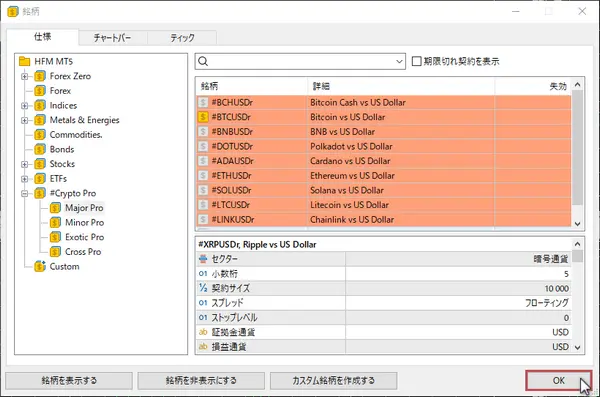Image resolution: width=600 pixels, height=397 pixels.
Task: Expand the Indices tree node
Action: tap(24, 106)
